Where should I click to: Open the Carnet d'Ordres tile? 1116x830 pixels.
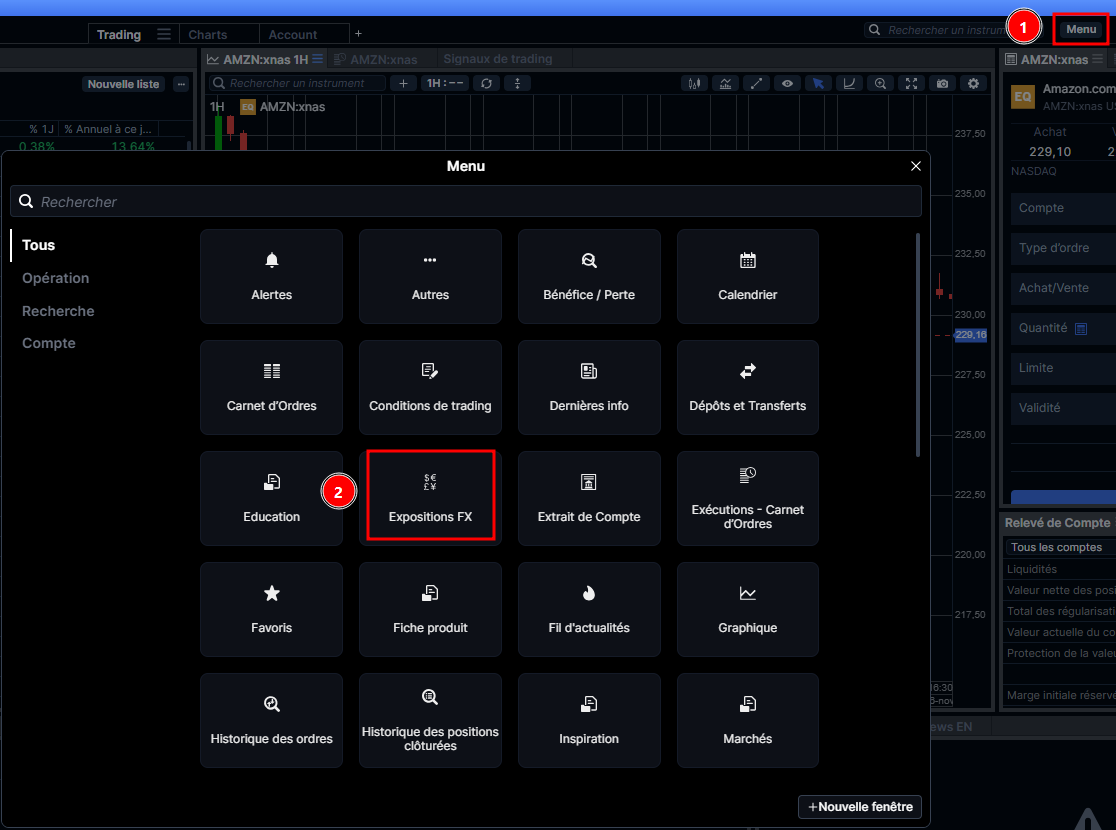pos(271,387)
